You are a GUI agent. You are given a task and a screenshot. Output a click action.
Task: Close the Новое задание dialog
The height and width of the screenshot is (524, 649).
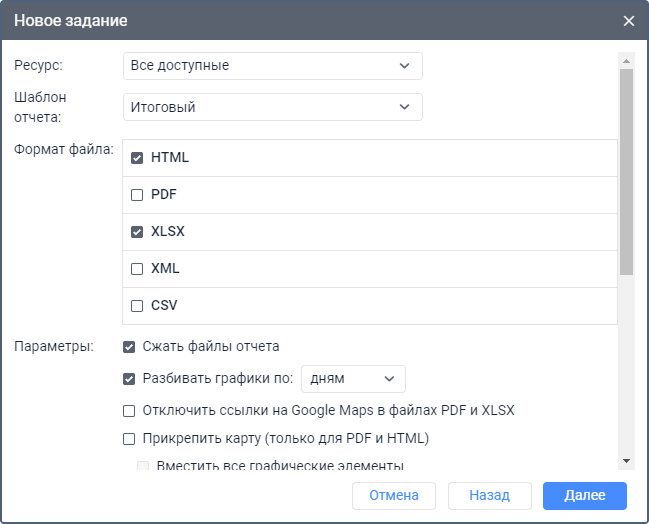pyautogui.click(x=628, y=21)
